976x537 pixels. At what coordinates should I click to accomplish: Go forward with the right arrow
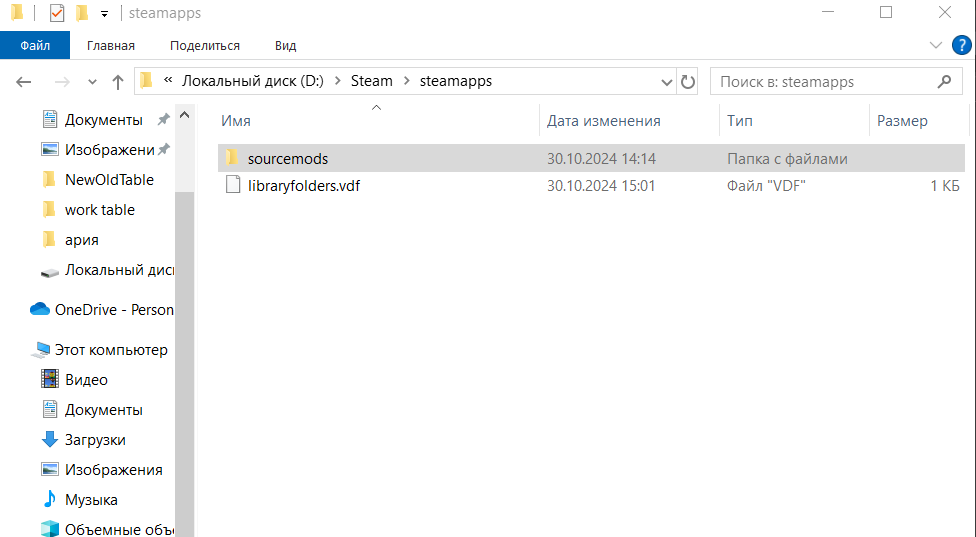(x=62, y=82)
